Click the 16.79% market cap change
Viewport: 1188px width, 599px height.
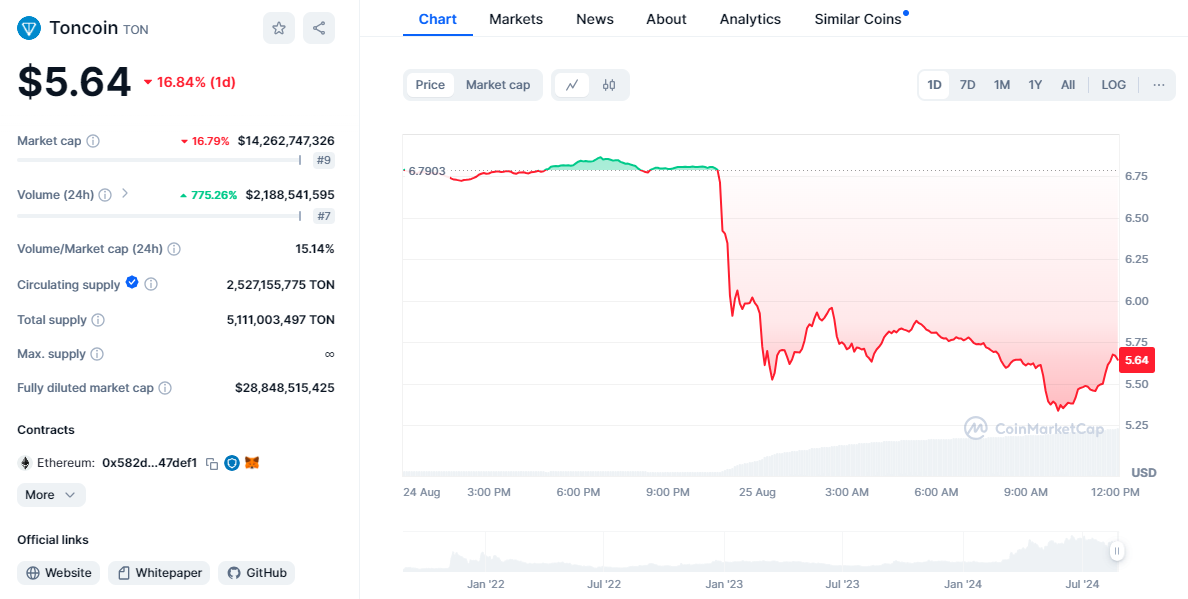tap(205, 141)
